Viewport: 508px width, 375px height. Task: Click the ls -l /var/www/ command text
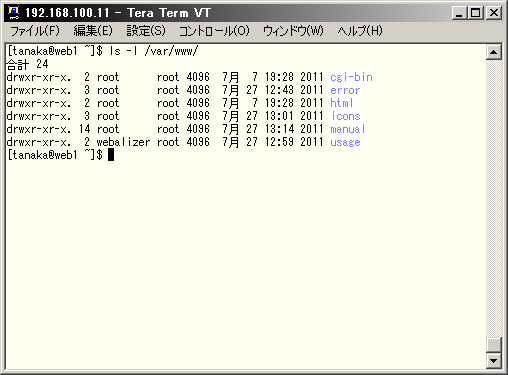click(154, 51)
